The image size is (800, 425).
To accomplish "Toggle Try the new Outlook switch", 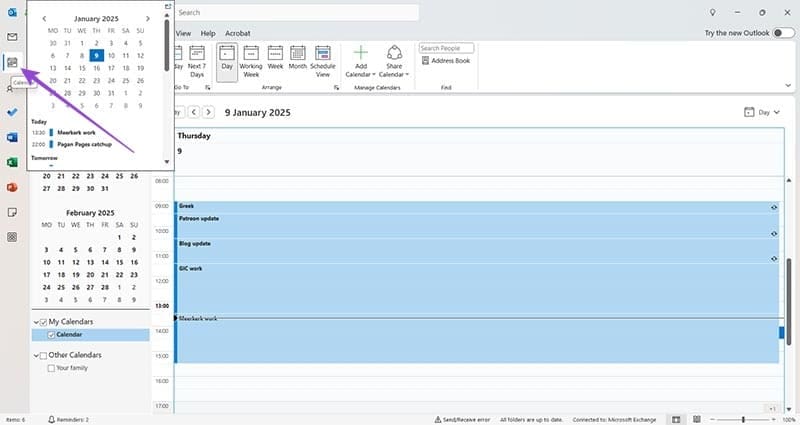I will click(x=783, y=33).
